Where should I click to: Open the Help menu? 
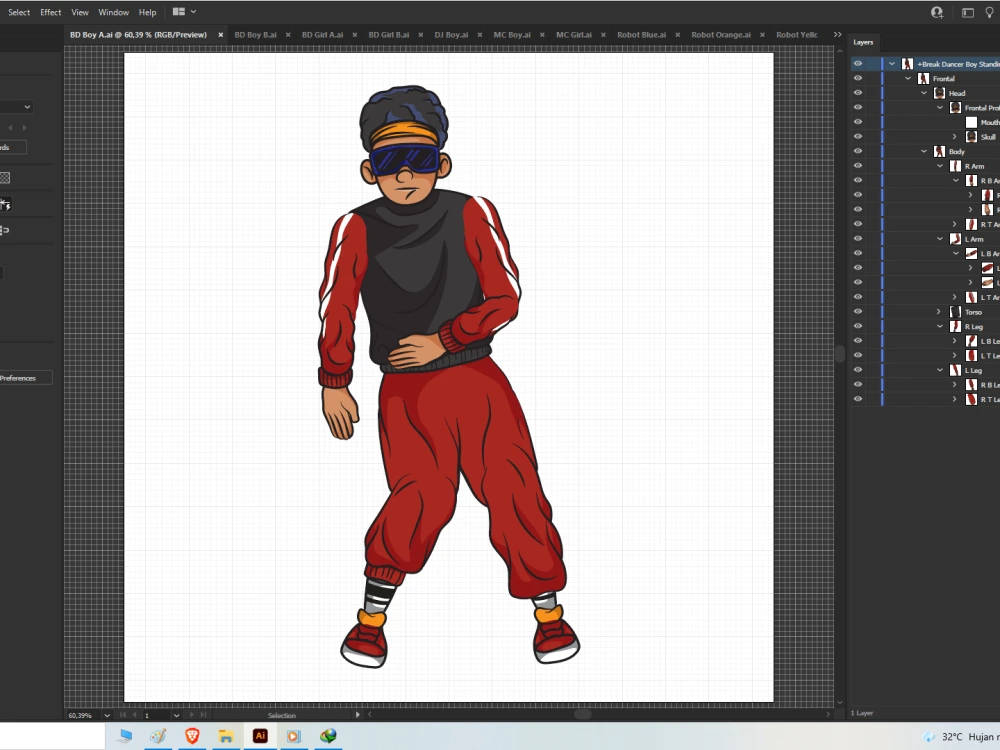pos(147,12)
